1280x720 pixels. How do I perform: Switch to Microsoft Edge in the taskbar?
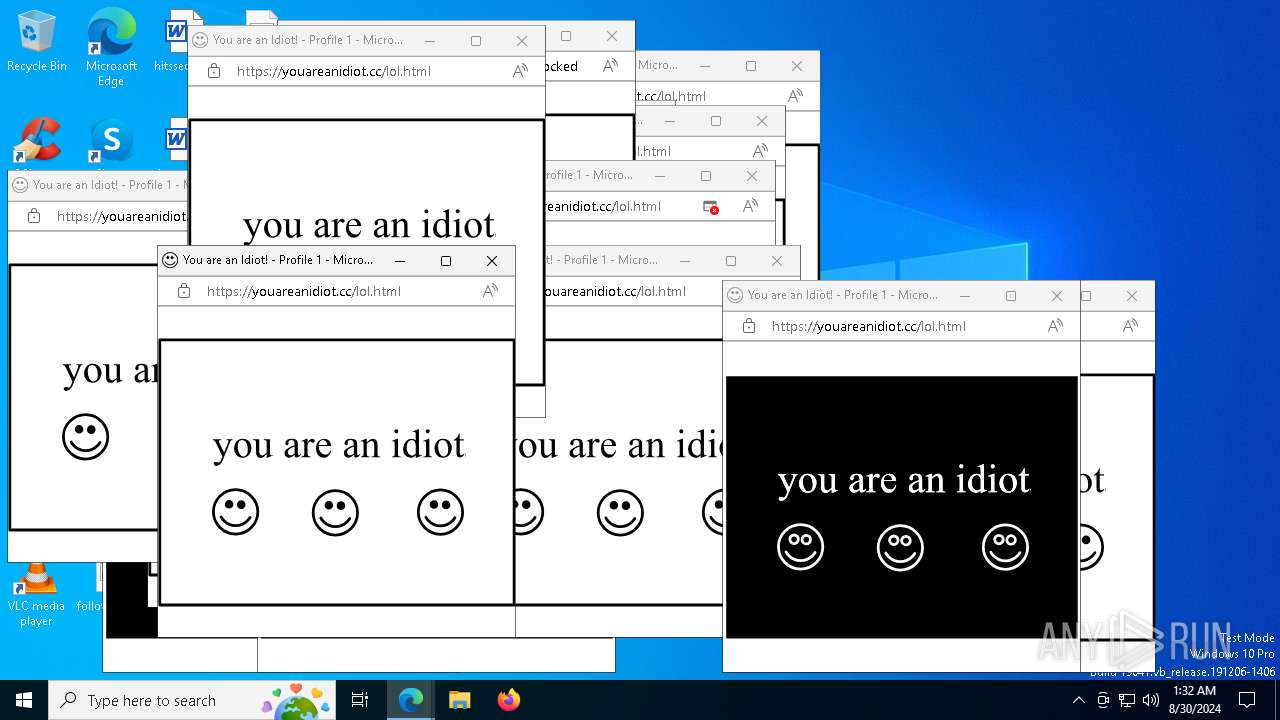coord(411,700)
